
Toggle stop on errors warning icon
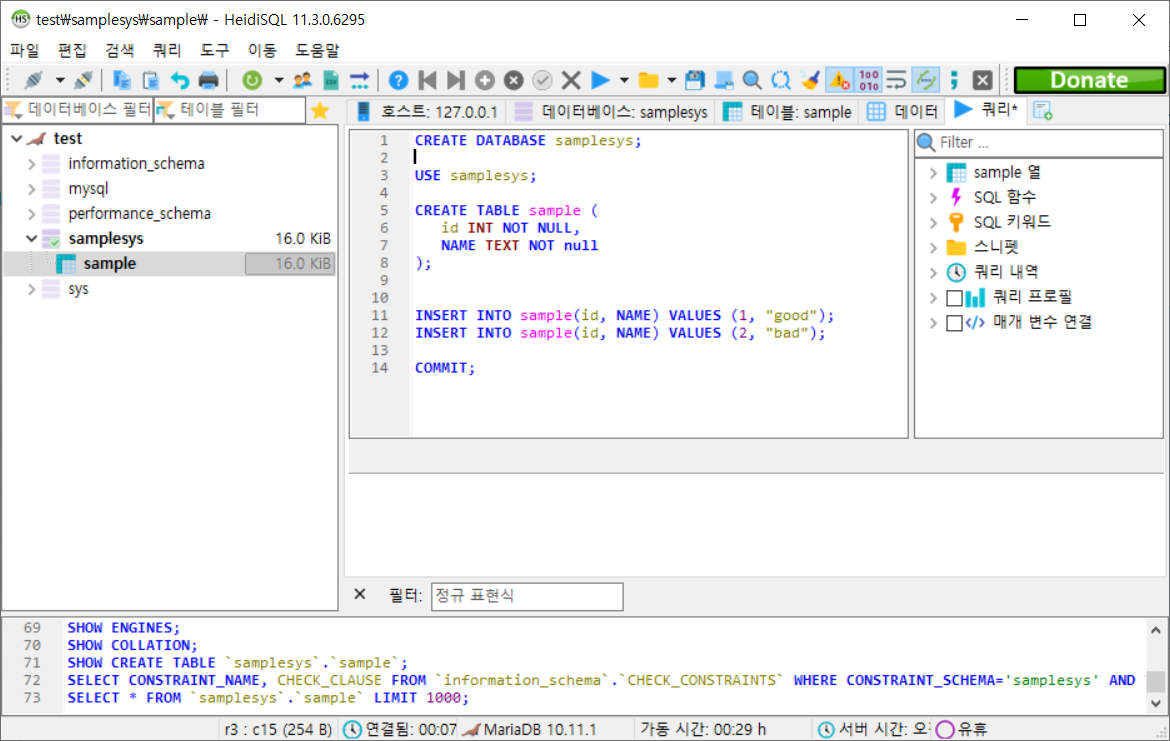pos(839,80)
